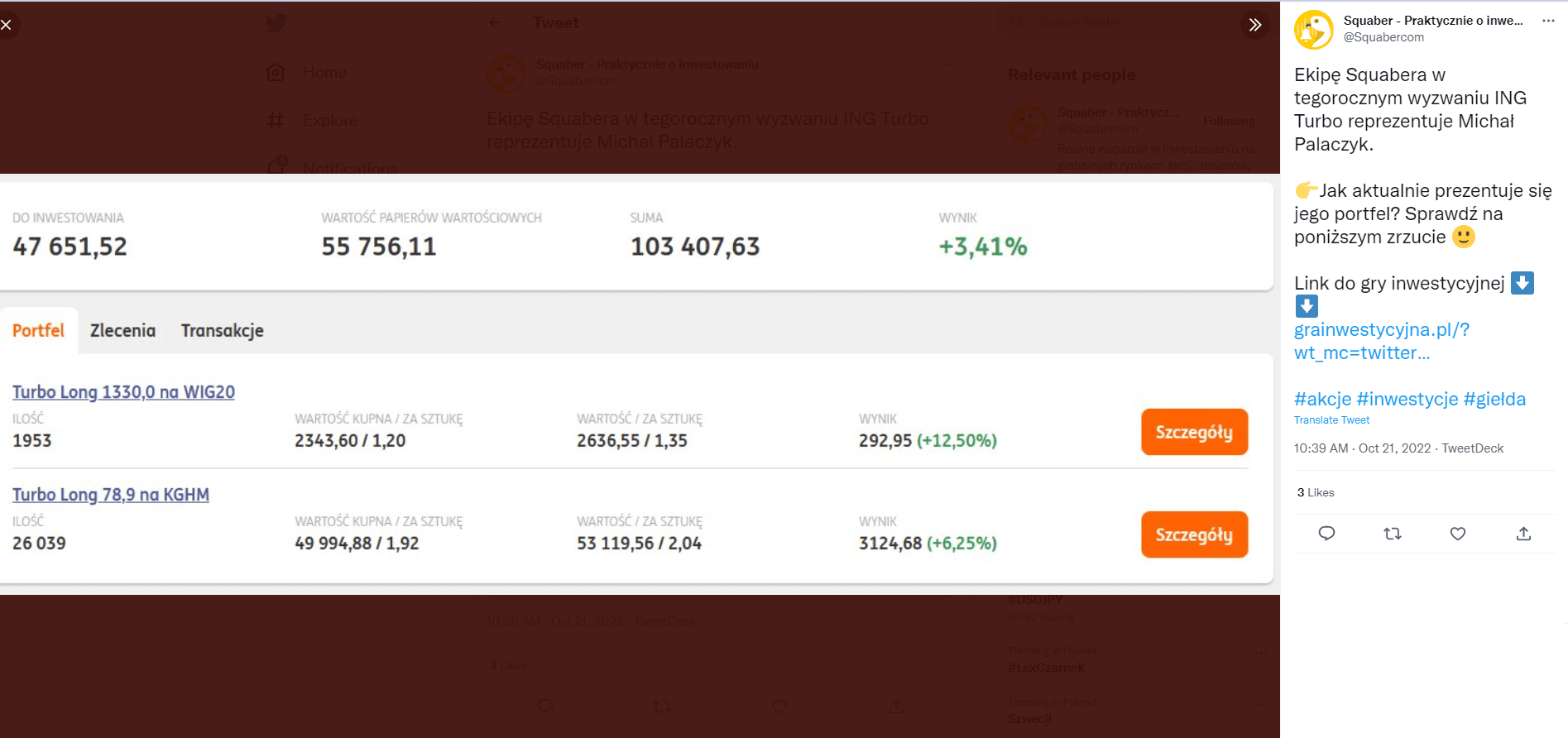
Task: Click the Transakcje tab in the image
Action: click(x=223, y=330)
